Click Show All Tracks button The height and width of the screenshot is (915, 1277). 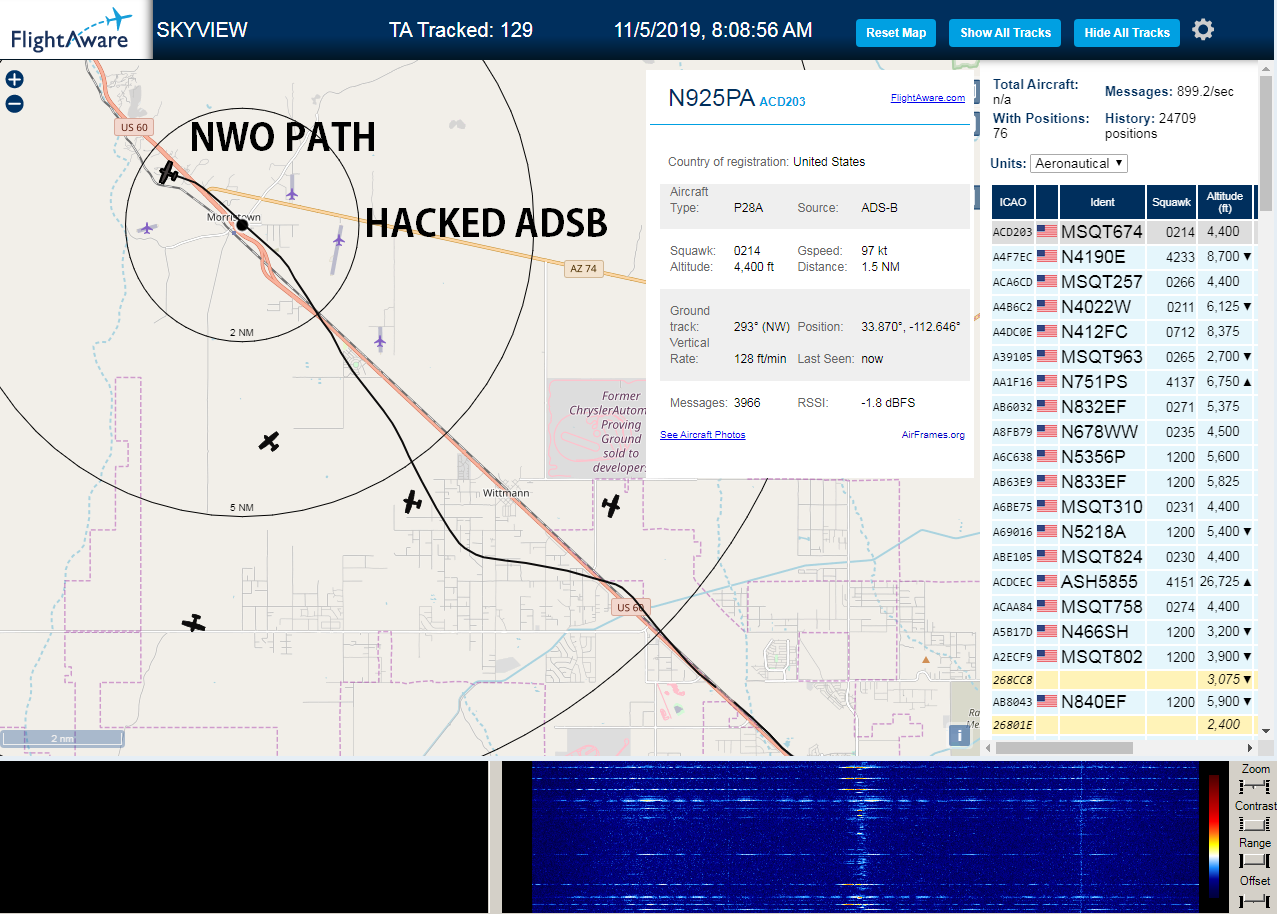point(1005,33)
